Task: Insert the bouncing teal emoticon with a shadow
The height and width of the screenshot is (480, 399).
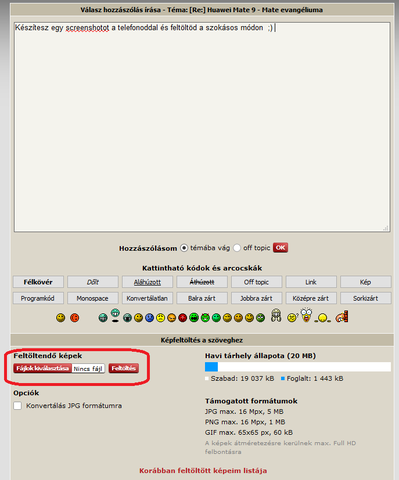Action: (x=115, y=315)
